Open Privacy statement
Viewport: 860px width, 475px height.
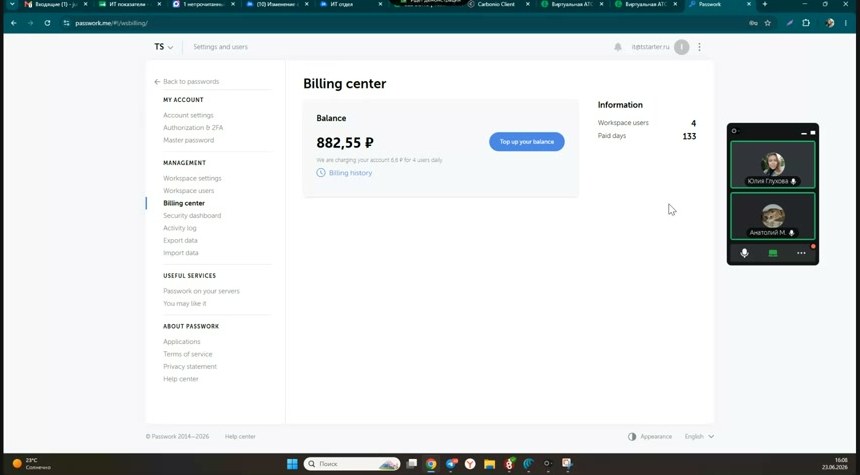[190, 366]
